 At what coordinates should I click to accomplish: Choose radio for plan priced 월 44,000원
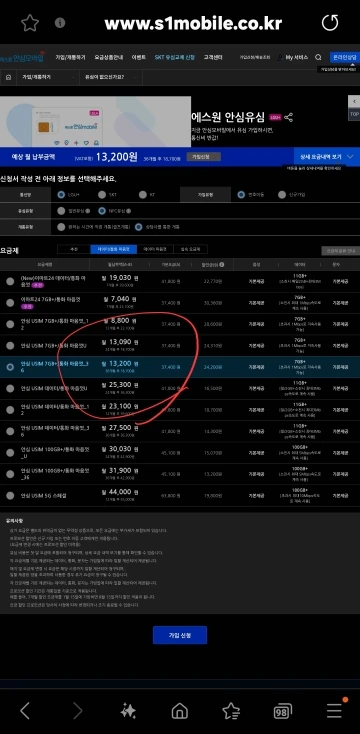[10, 495]
